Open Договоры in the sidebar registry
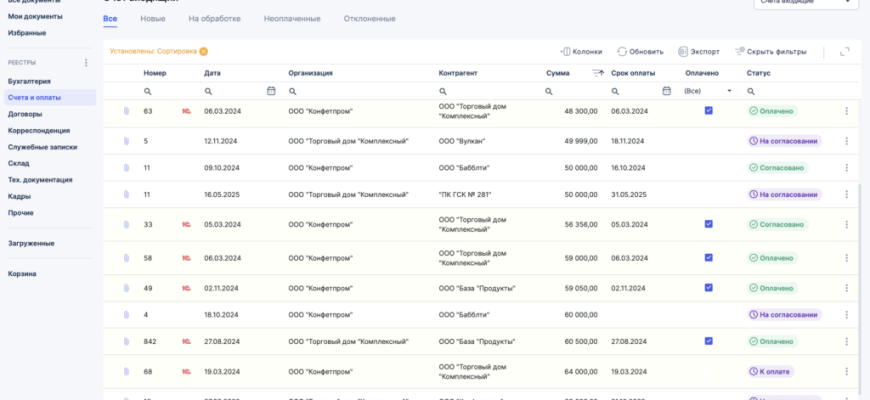The width and height of the screenshot is (870, 400). click(x=25, y=114)
